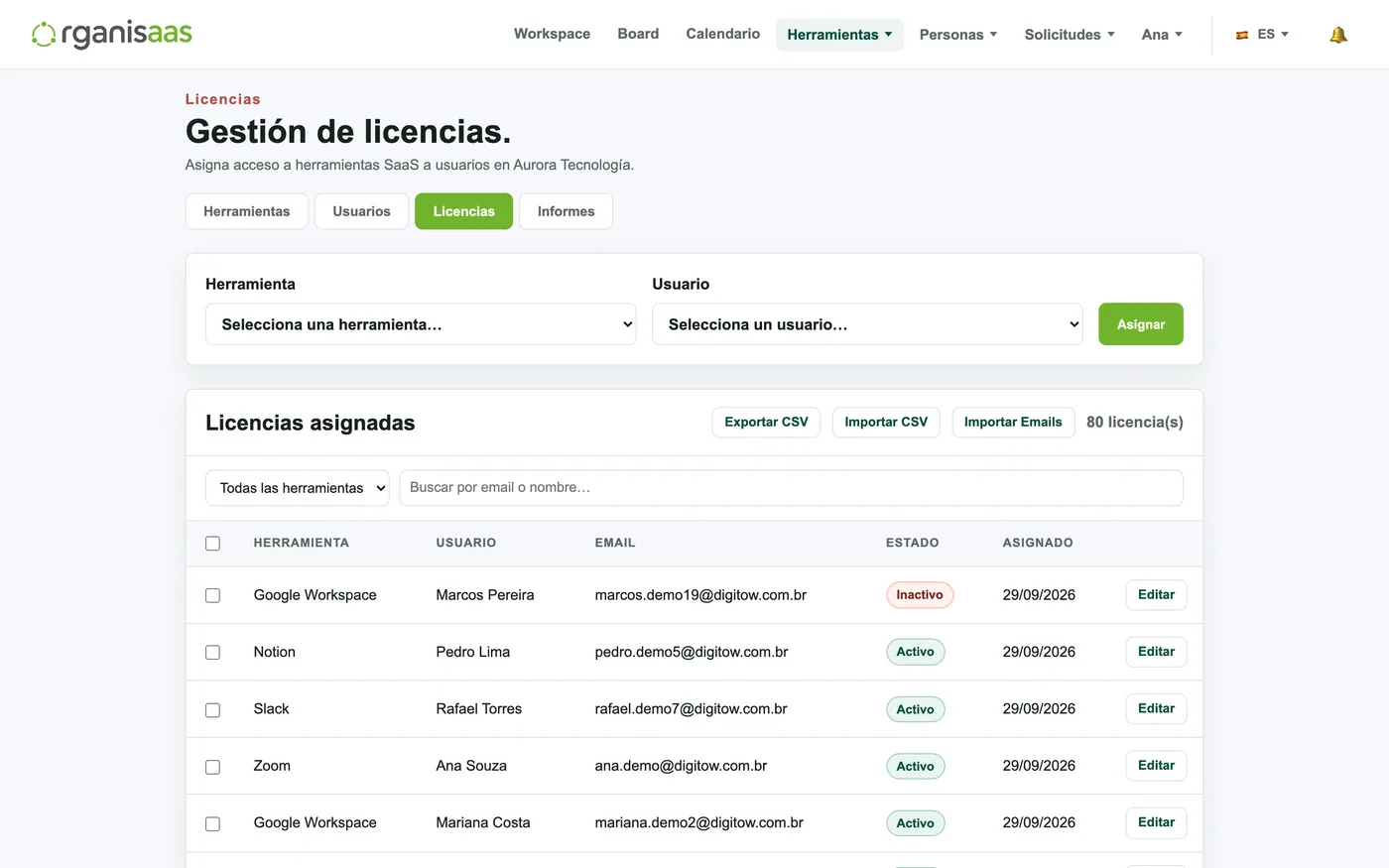Check the Marcos Pereira license row
The width and height of the screenshot is (1389, 868).
(x=212, y=595)
